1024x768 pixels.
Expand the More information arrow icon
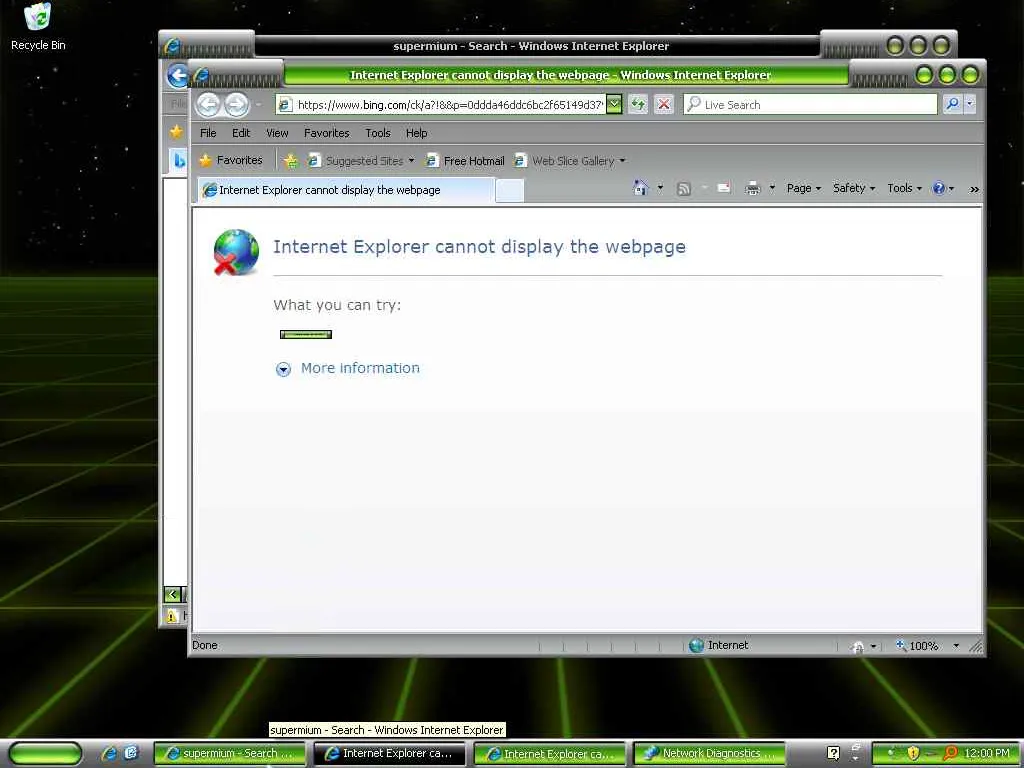pyautogui.click(x=283, y=369)
